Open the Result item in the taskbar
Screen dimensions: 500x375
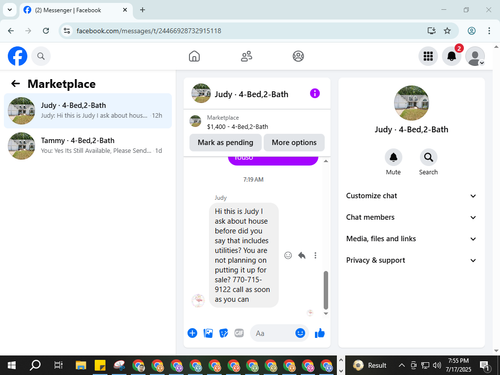tap(370, 365)
